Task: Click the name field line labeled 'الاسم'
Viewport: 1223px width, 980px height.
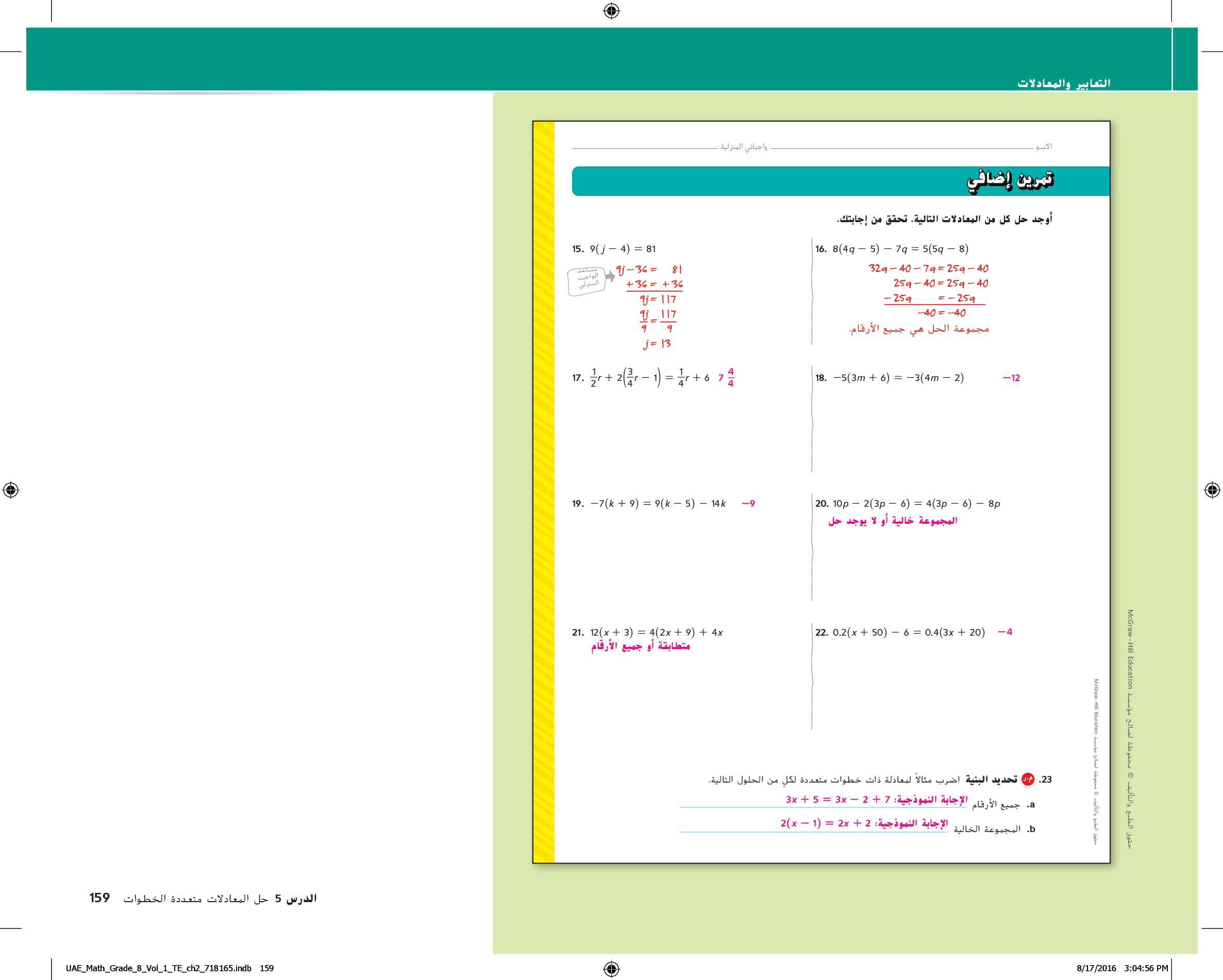Action: pos(902,148)
